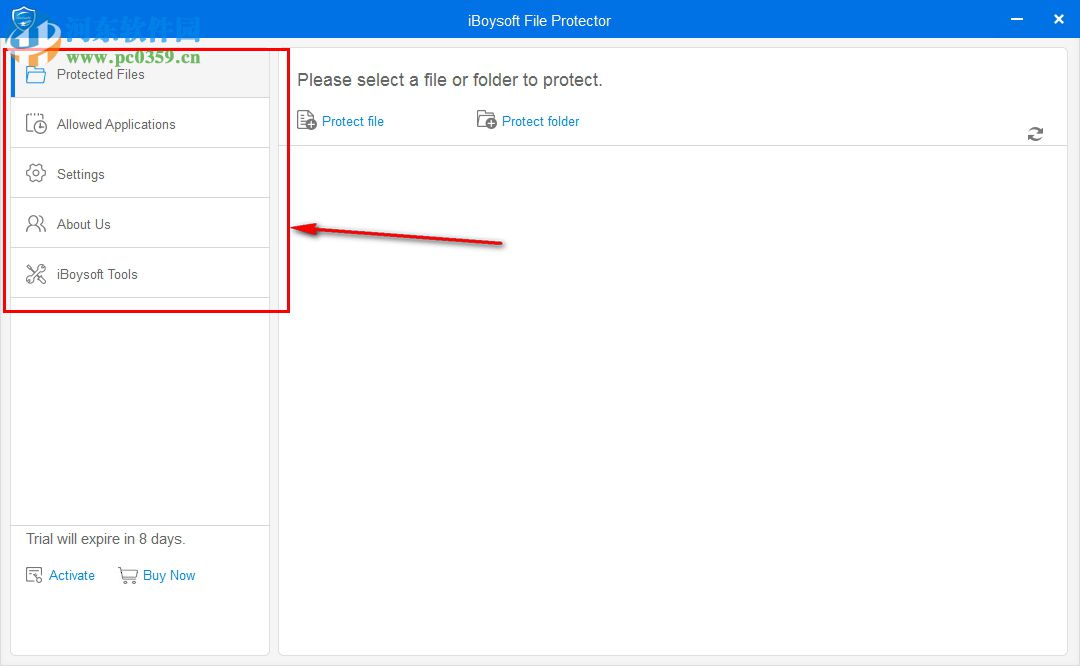Click the iBoysoft shield logo
1080x666 pixels.
pyautogui.click(x=22, y=18)
